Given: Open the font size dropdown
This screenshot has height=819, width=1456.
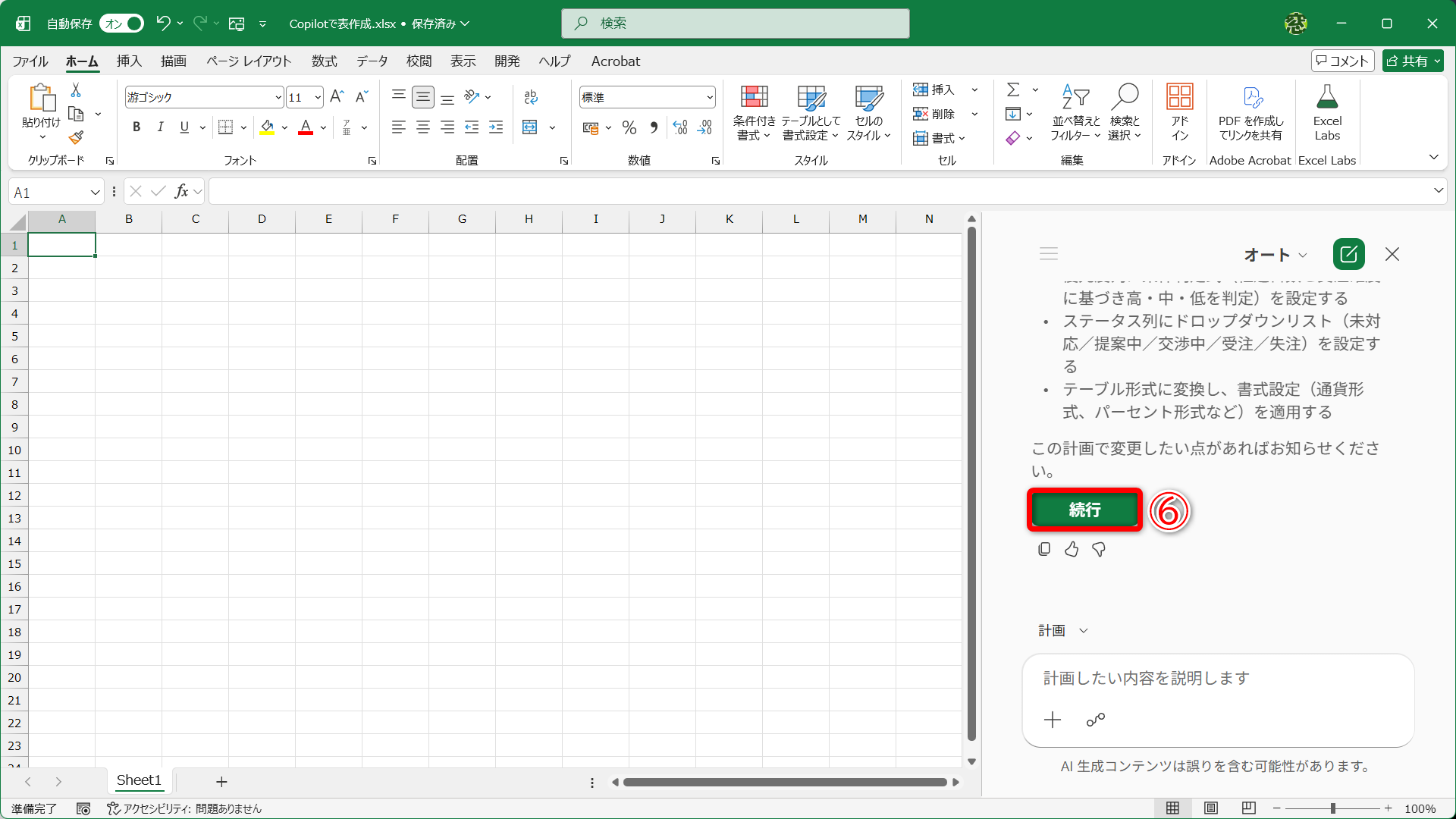Looking at the screenshot, I should pos(318,97).
